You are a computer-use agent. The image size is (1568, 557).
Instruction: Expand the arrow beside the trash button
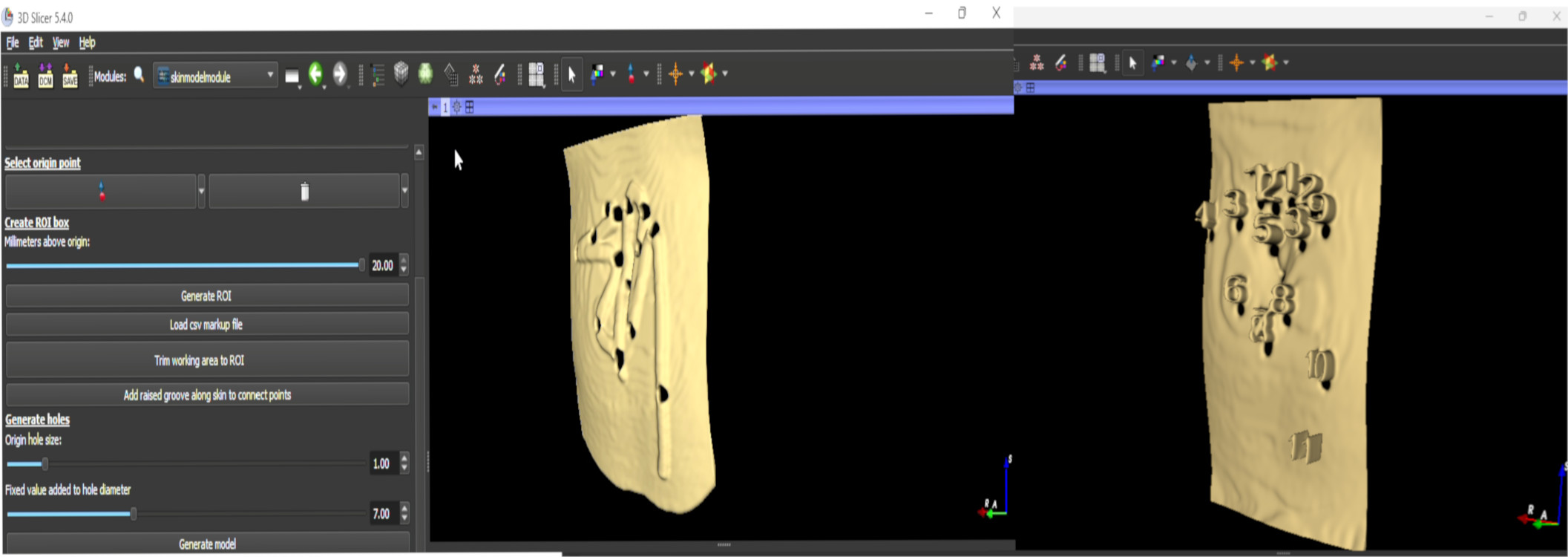click(x=404, y=192)
